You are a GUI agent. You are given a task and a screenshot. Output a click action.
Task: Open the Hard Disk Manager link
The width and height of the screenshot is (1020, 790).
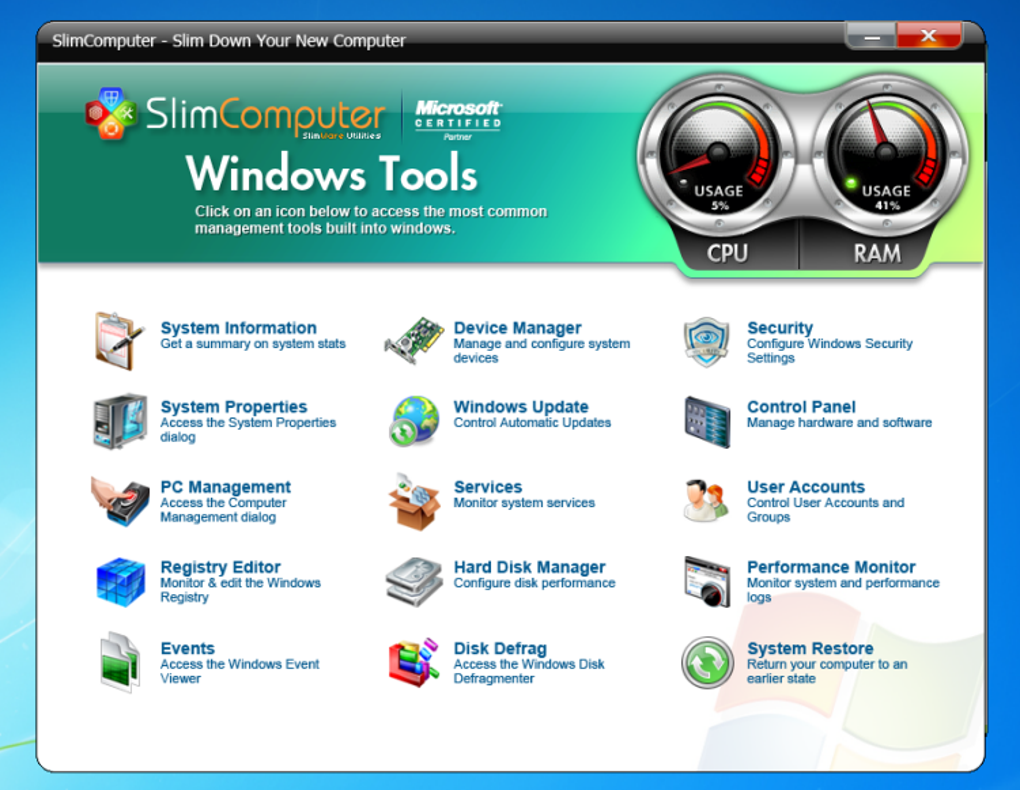tap(530, 567)
